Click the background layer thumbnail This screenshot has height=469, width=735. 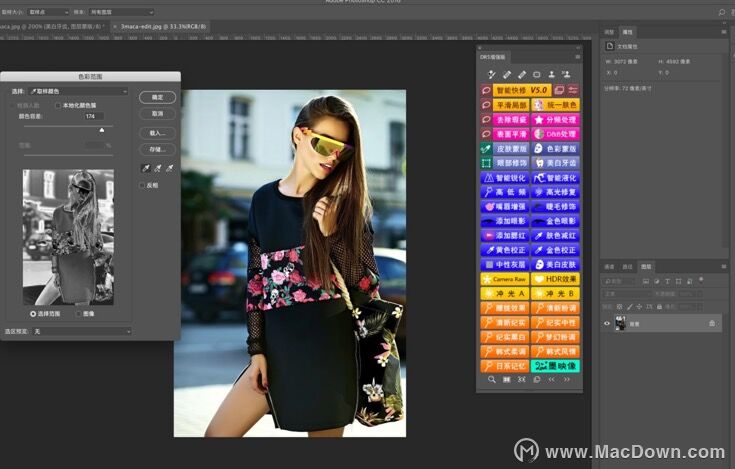pos(621,323)
